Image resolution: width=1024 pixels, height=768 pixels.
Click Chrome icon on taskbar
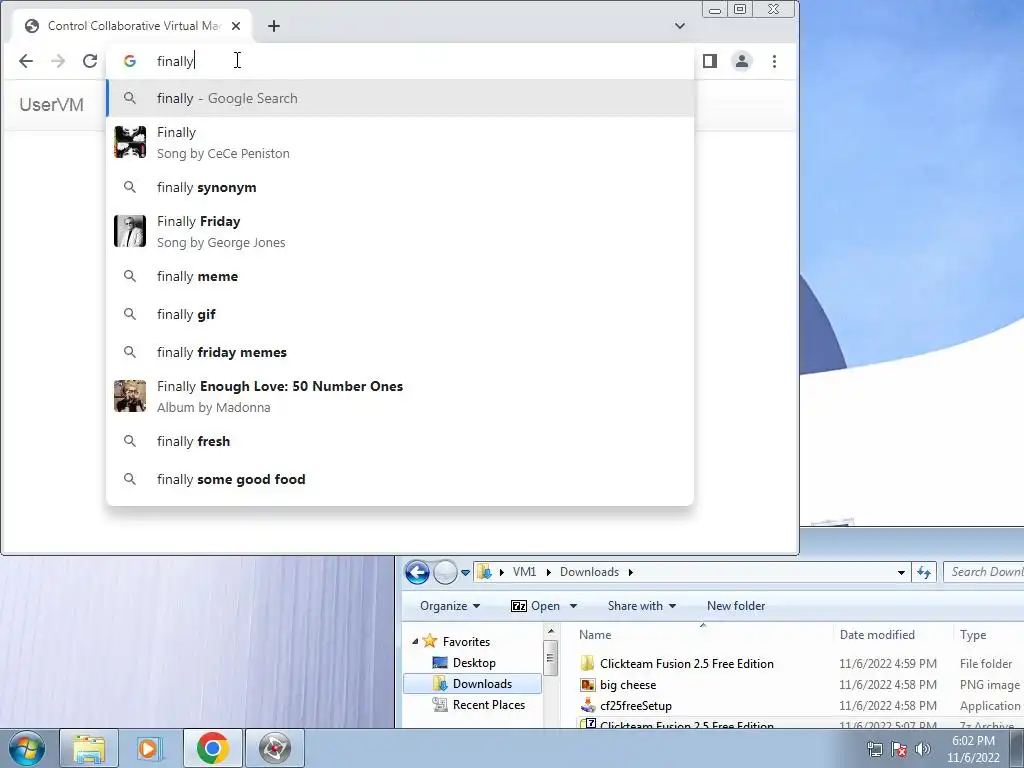212,748
